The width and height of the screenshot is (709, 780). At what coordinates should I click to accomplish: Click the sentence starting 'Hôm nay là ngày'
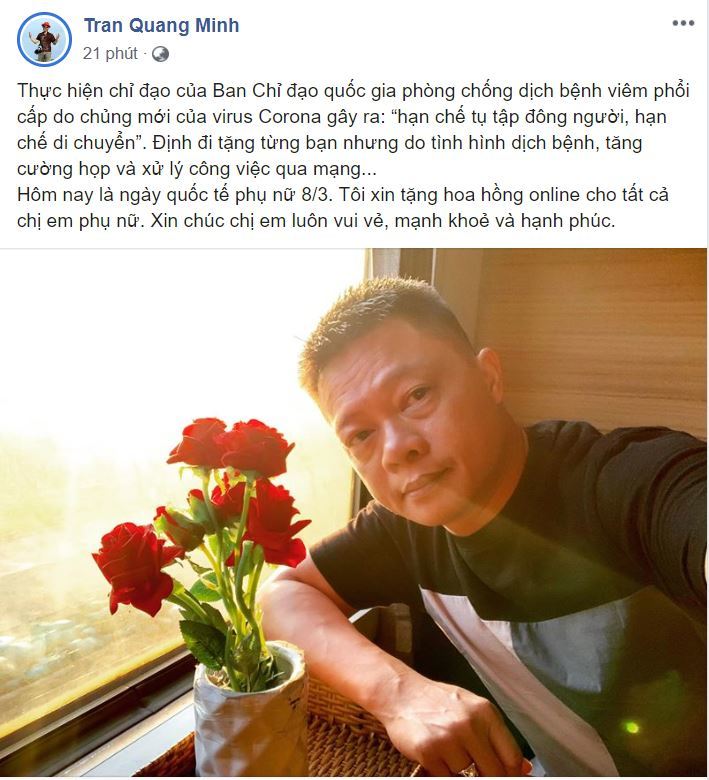click(342, 207)
